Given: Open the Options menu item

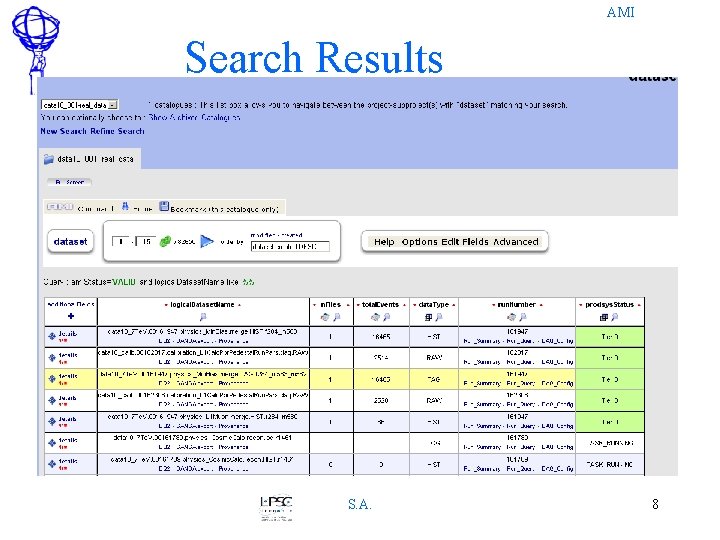Looking at the screenshot, I should (x=419, y=242).
